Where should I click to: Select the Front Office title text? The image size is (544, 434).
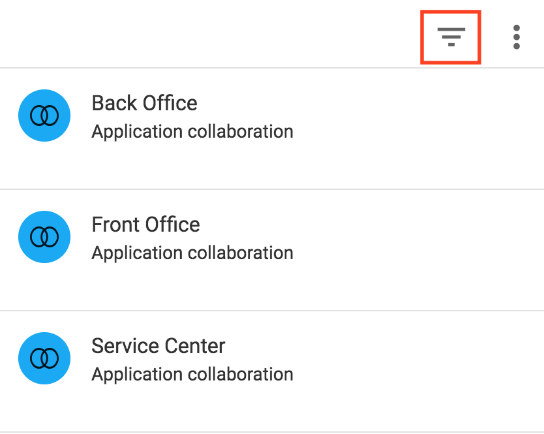tap(146, 224)
